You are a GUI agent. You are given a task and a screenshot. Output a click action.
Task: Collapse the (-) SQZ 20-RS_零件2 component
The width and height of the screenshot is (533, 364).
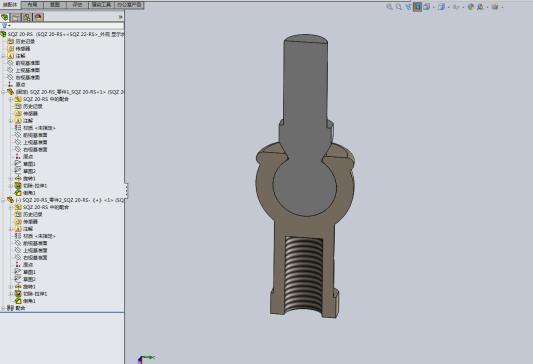tap(3, 200)
